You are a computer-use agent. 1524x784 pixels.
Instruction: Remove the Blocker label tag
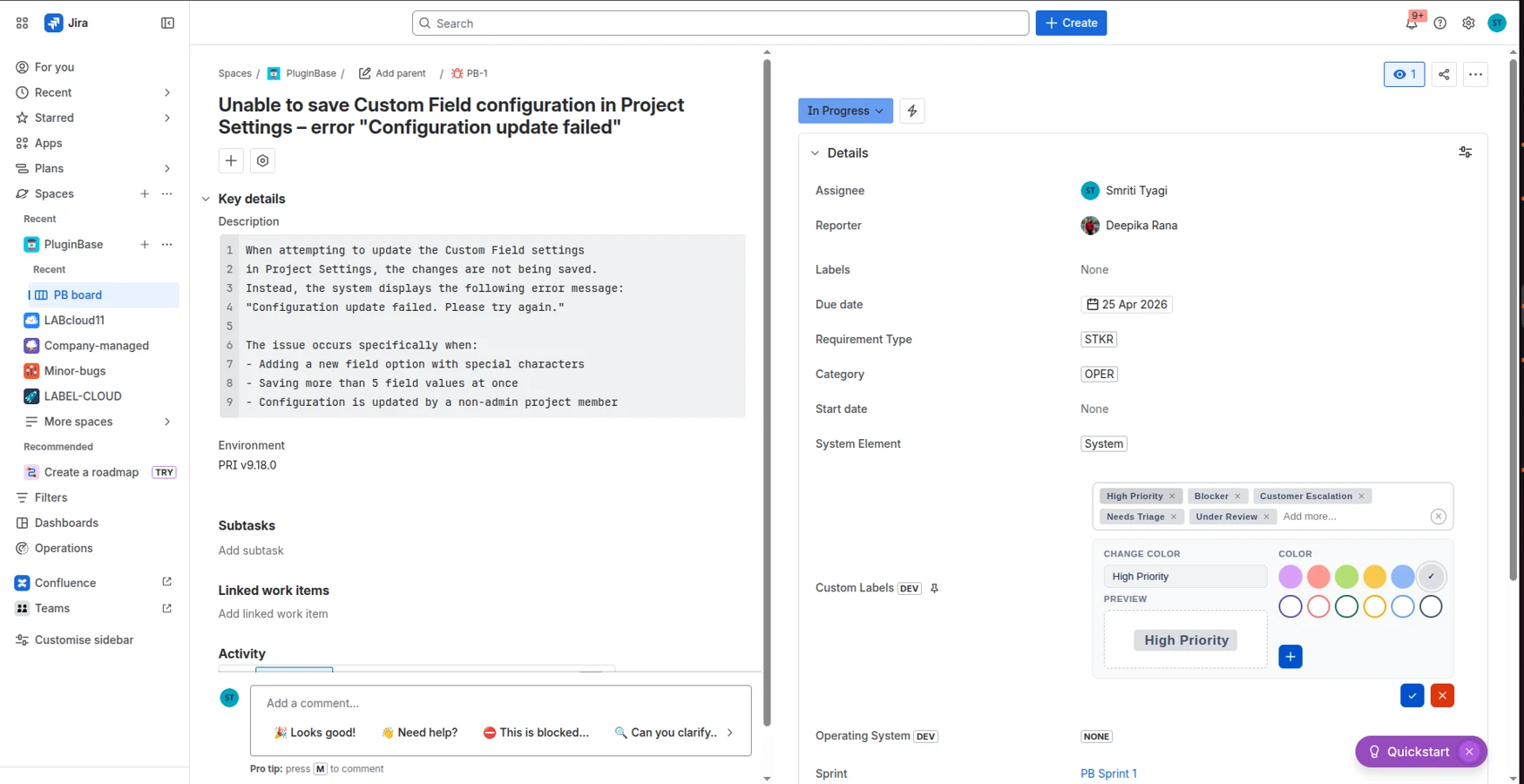[x=1237, y=496]
